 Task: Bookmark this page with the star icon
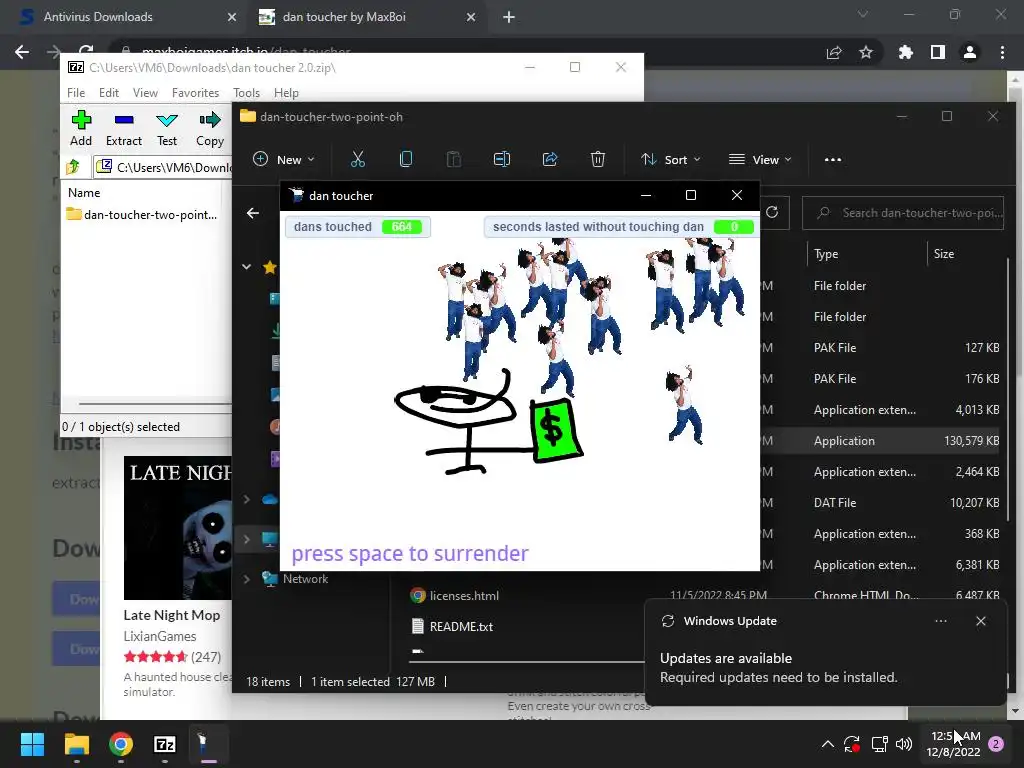pyautogui.click(x=866, y=52)
